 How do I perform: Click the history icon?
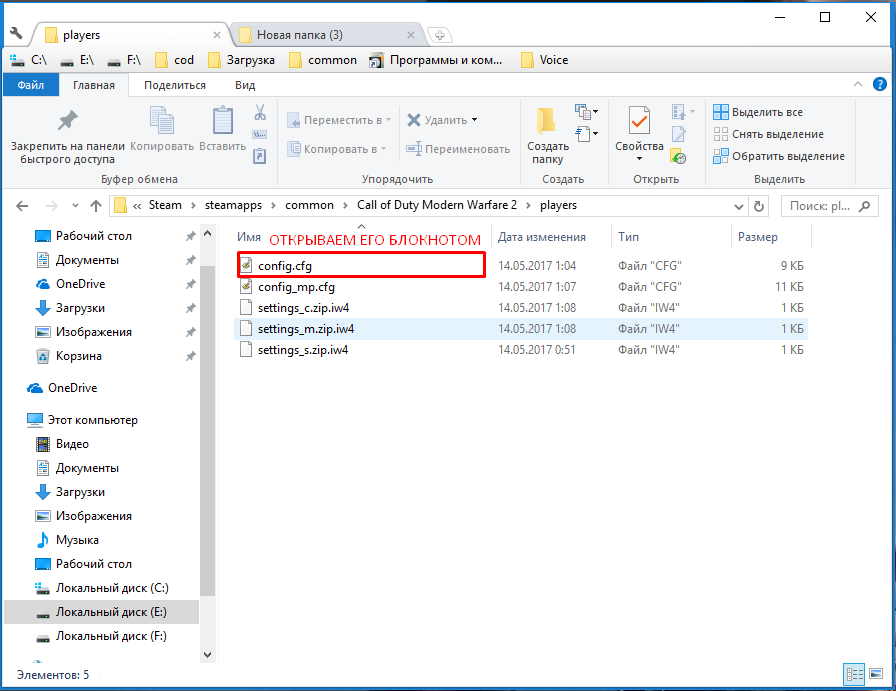tap(679, 156)
